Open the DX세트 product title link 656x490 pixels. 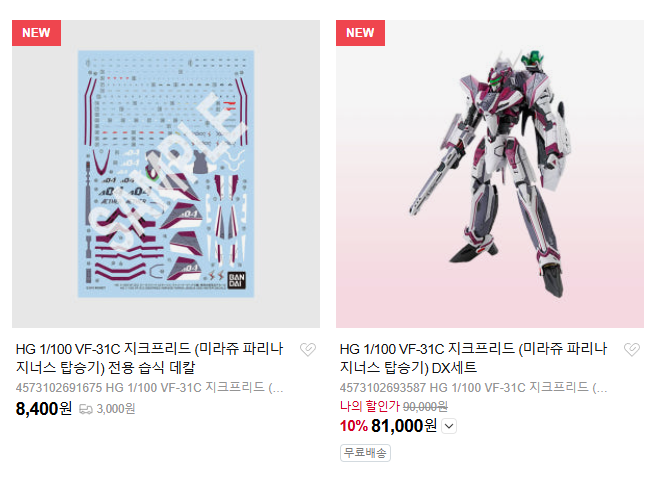473,358
